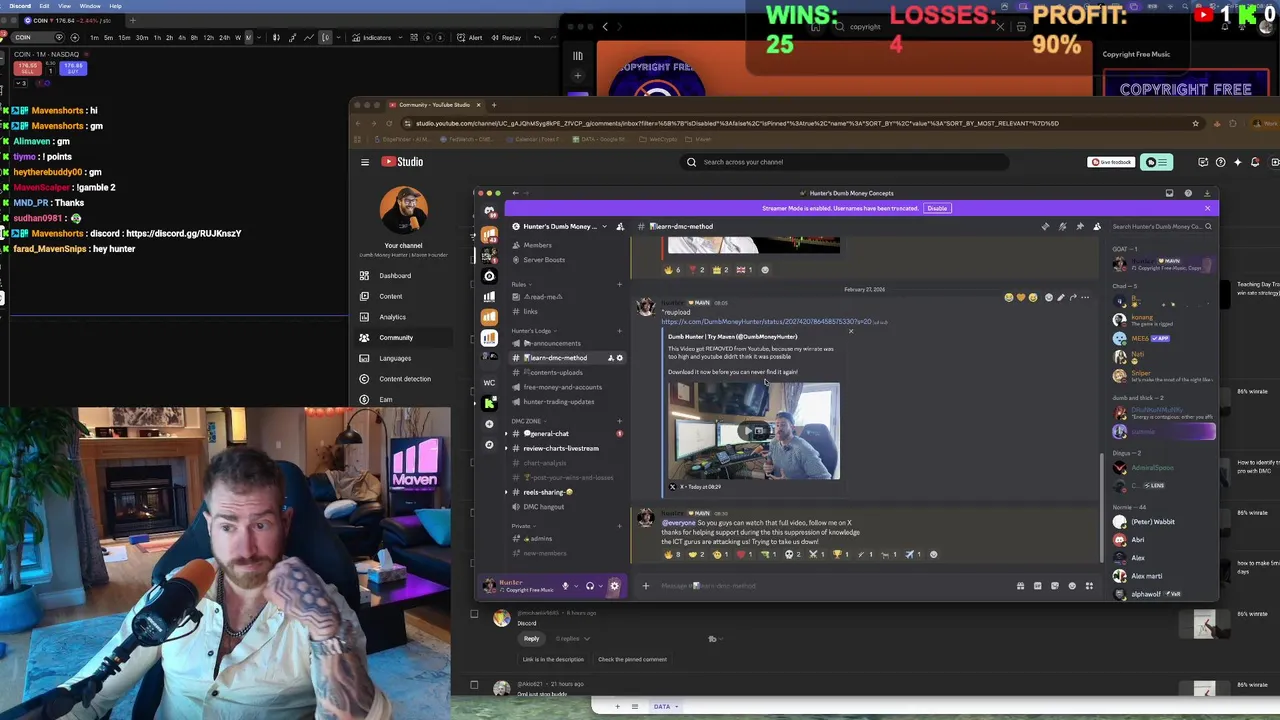Dismiss the Streamer Mode purple banner
Screen dimensions: 1280x720
(1207, 208)
